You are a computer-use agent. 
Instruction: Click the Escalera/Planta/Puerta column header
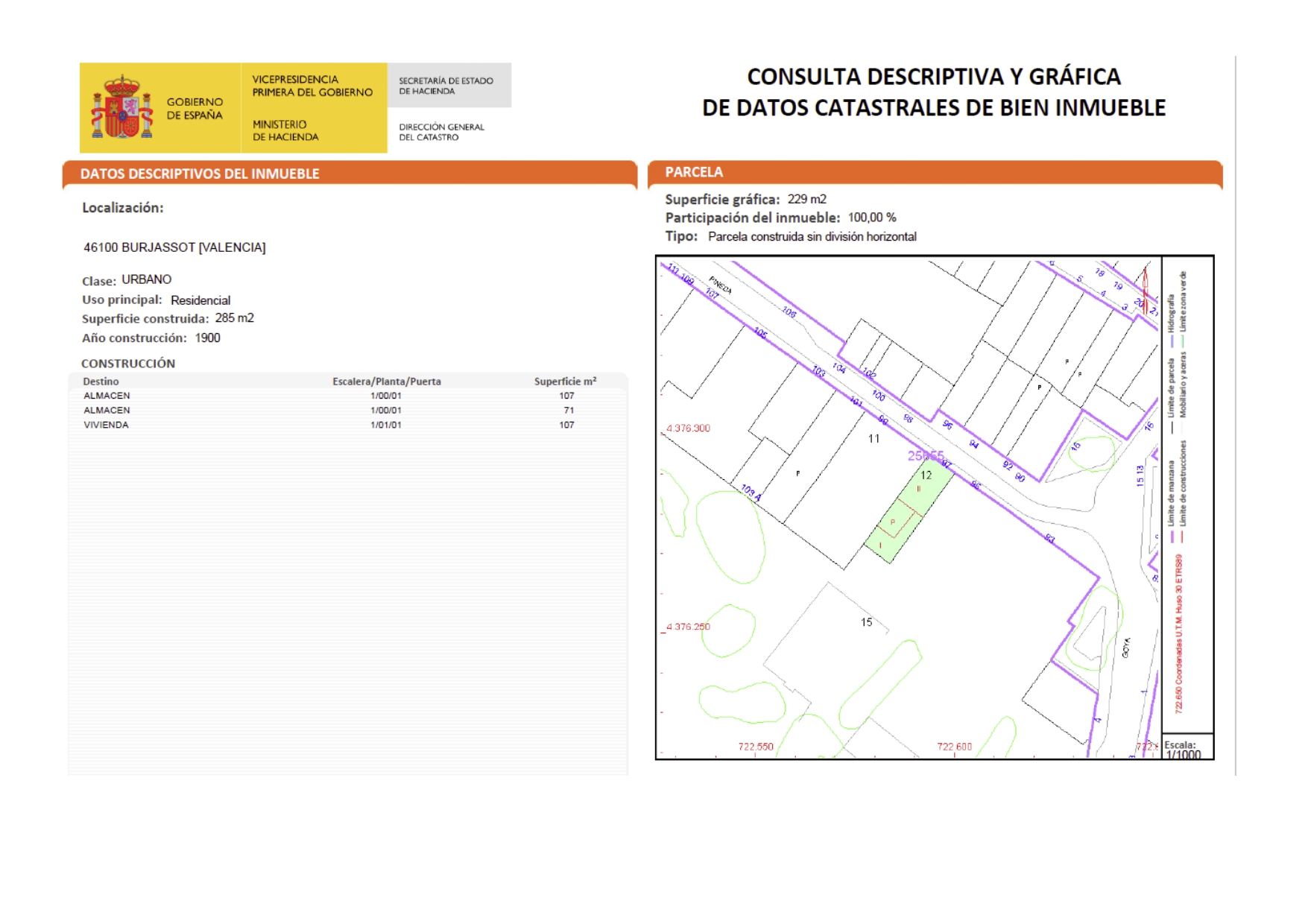[386, 382]
